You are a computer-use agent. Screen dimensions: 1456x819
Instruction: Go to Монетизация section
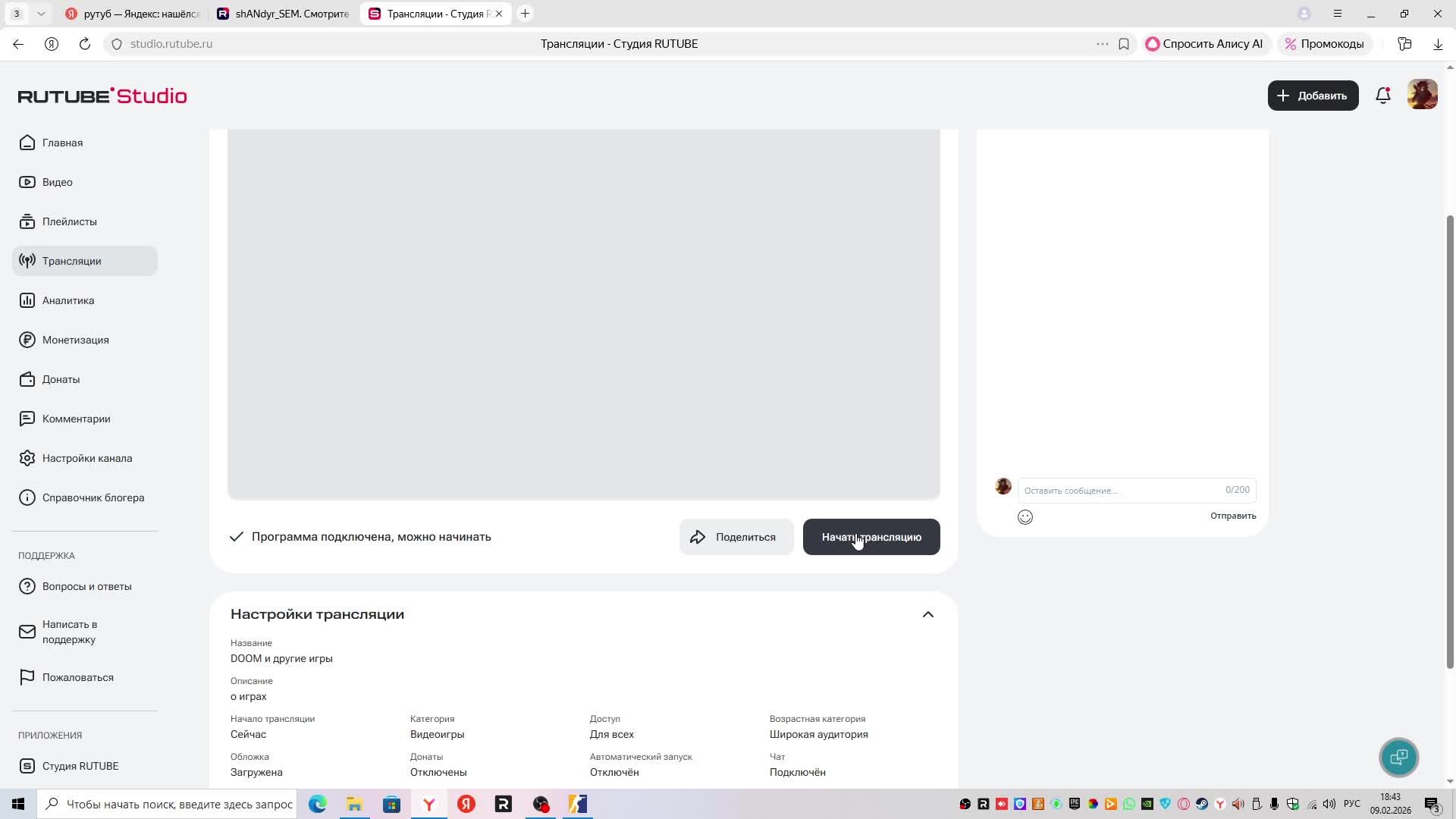(75, 340)
